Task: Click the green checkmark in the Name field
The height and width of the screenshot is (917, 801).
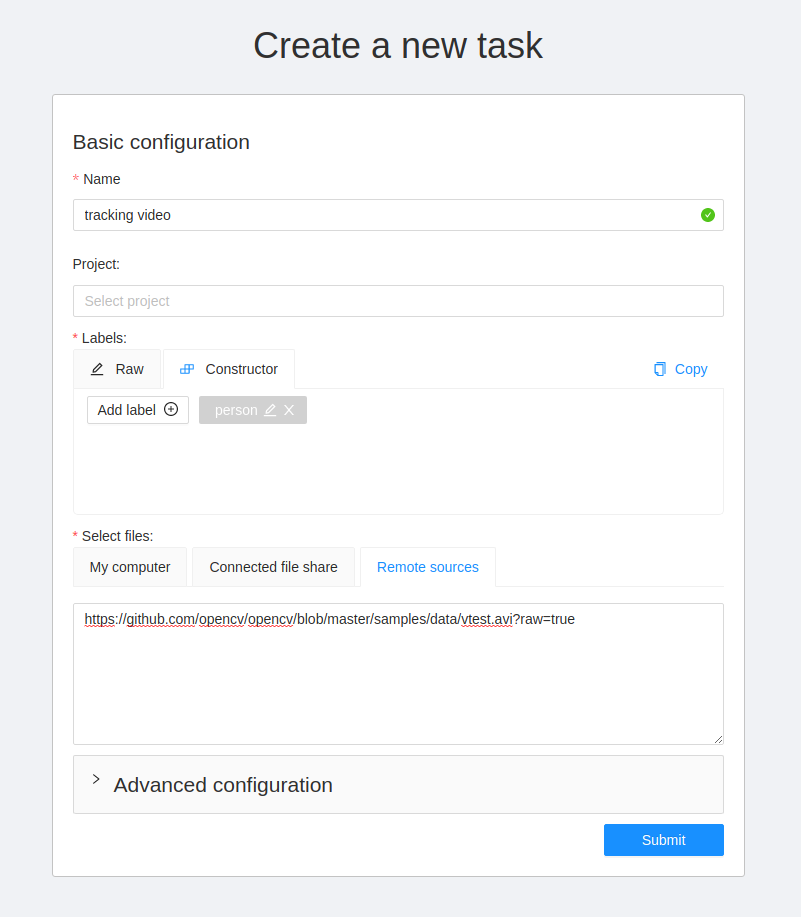Action: [708, 214]
